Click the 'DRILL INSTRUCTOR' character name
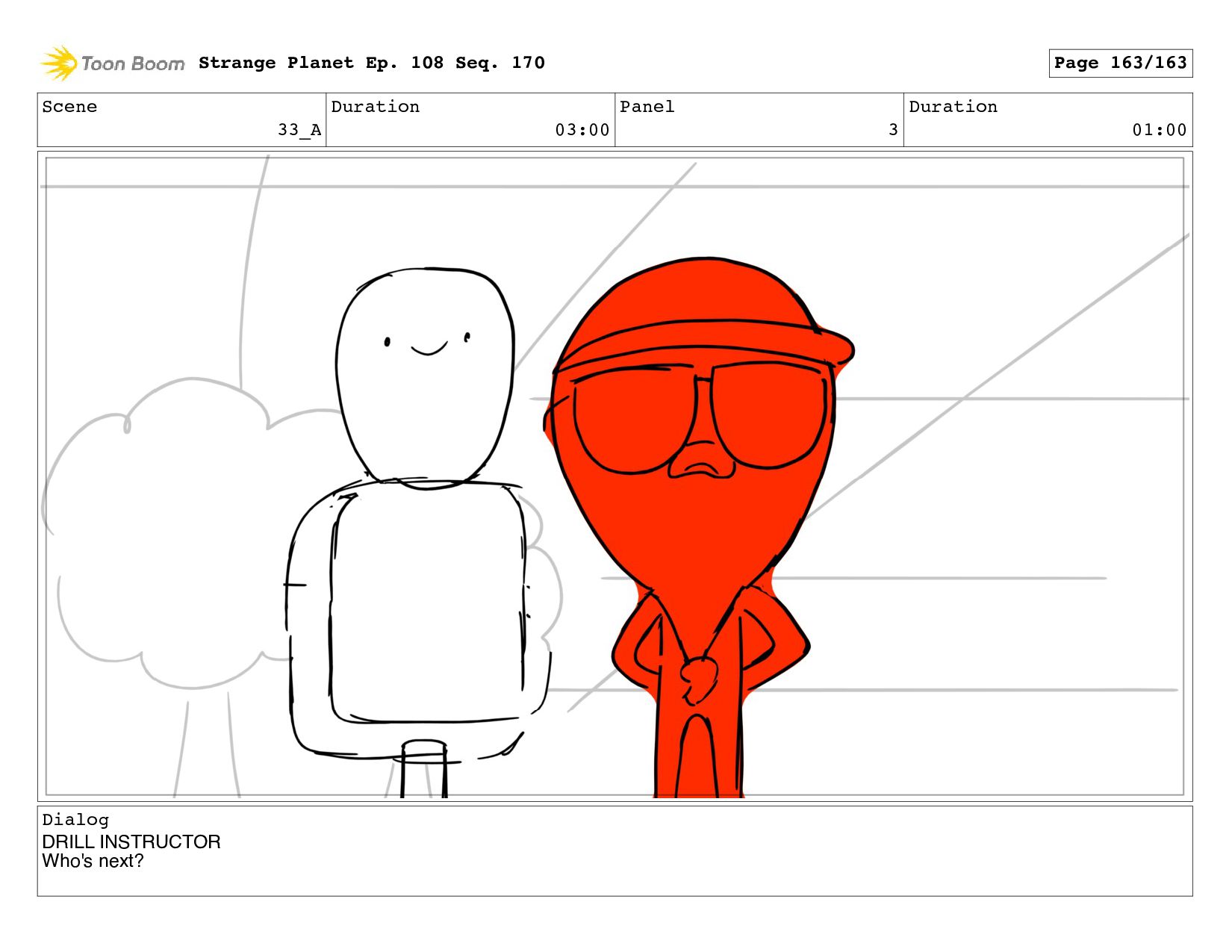The image size is (1232, 952). [x=131, y=841]
